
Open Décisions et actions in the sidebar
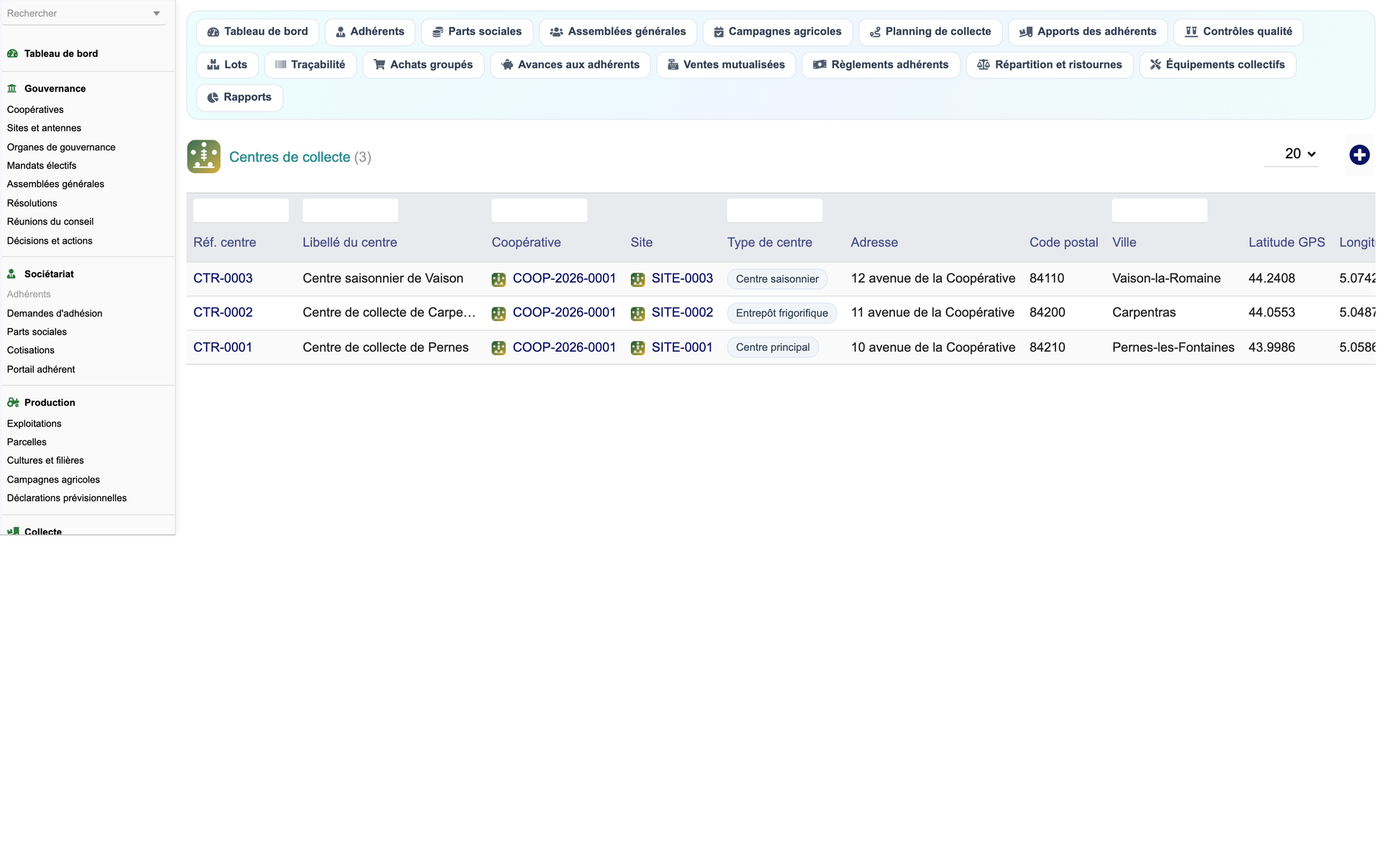(50, 241)
